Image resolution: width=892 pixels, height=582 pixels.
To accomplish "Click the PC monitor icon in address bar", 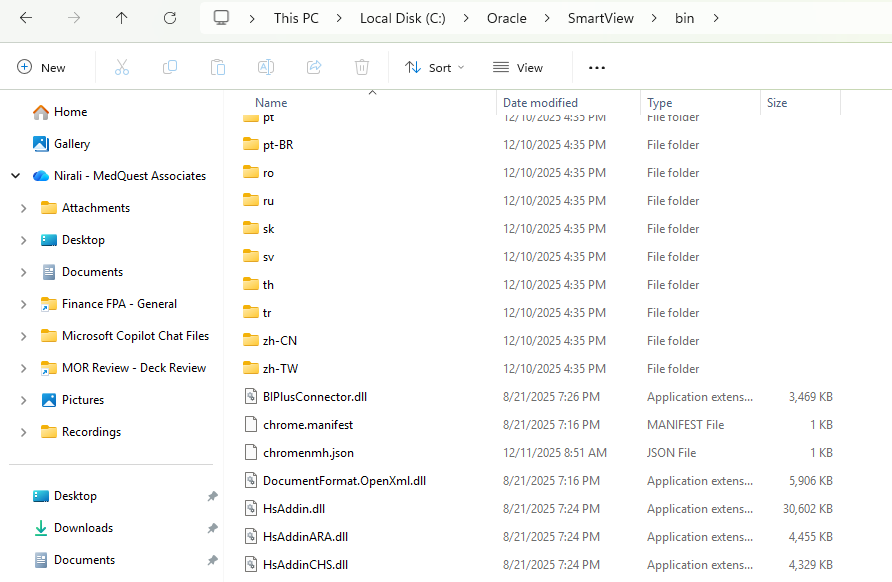I will click(221, 18).
